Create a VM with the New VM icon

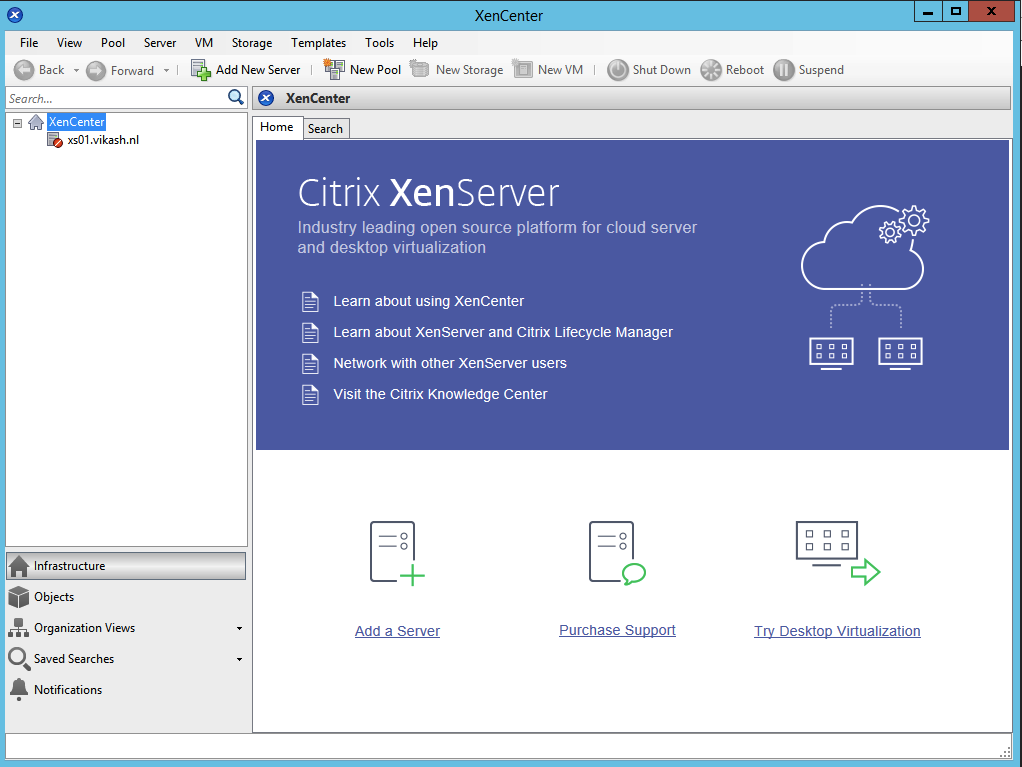[x=521, y=69]
